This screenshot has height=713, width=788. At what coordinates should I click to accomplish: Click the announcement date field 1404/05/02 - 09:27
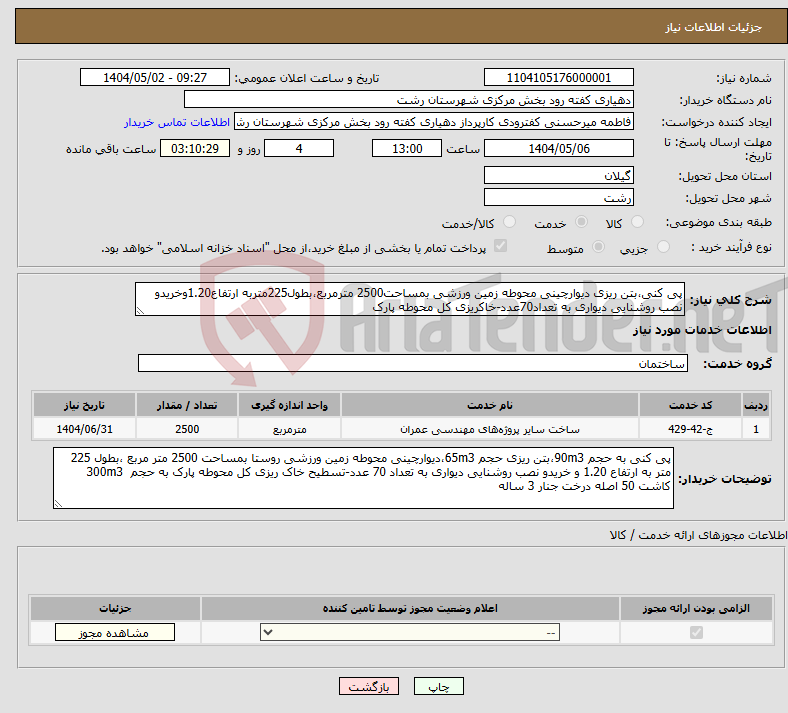coord(155,78)
